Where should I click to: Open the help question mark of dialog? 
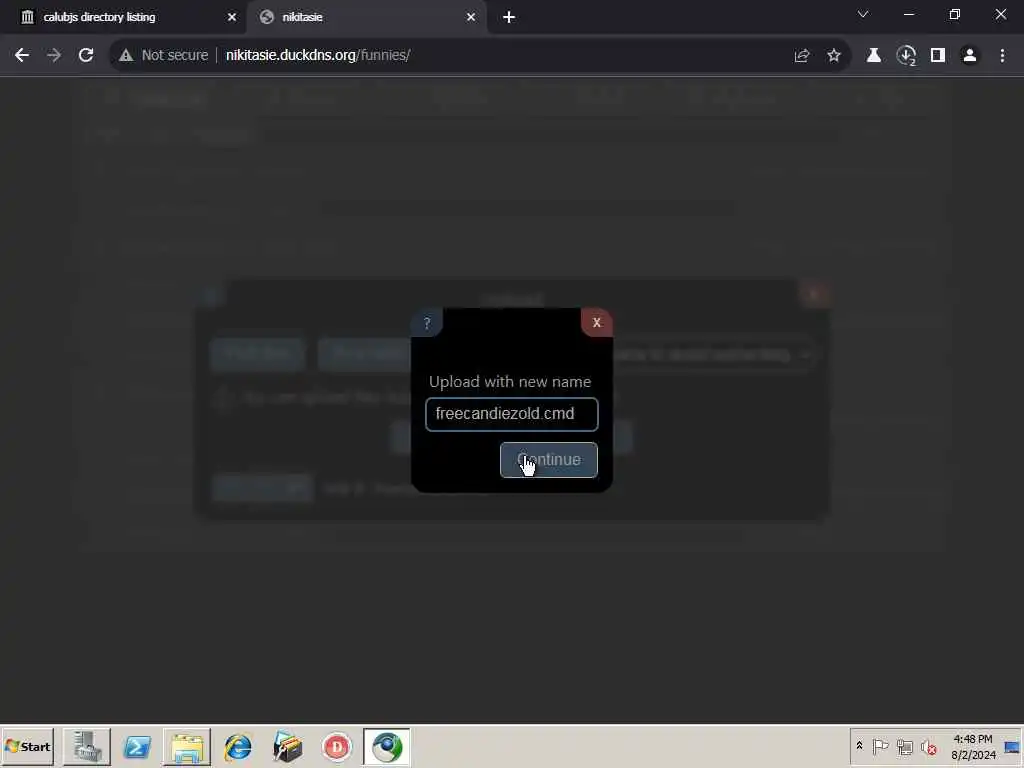(426, 323)
